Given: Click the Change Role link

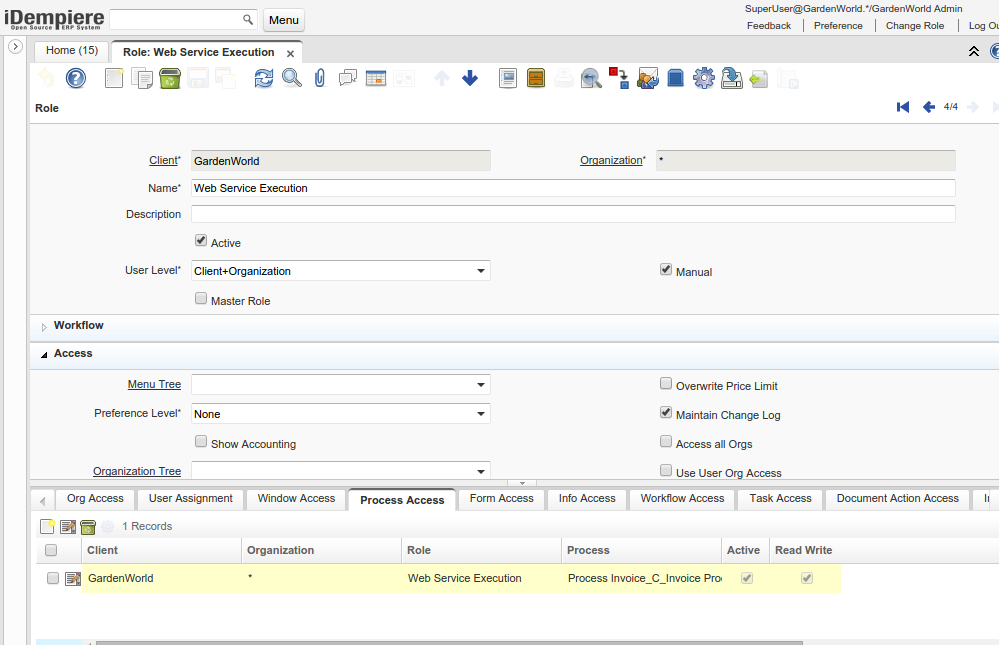Looking at the screenshot, I should coord(915,26).
